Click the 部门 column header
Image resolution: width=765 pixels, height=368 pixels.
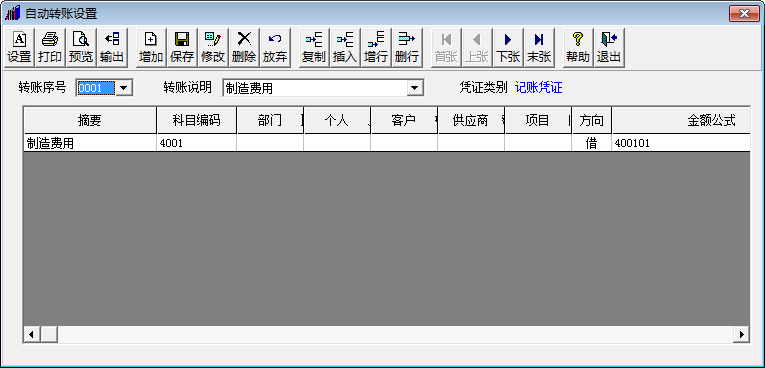(x=270, y=121)
